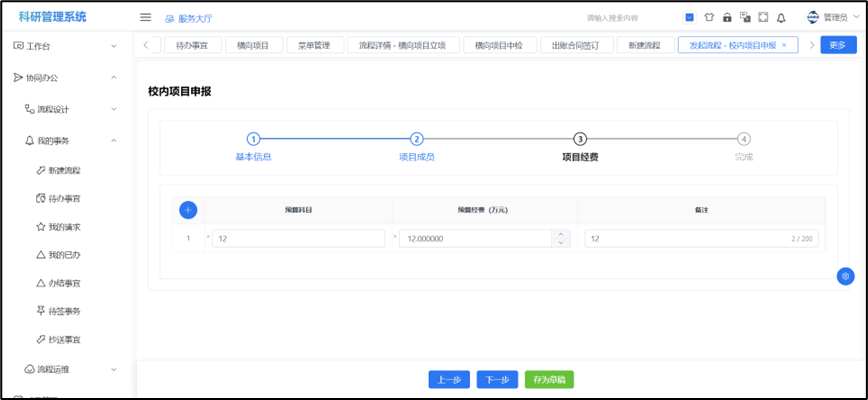Open the notification bell in header

[x=781, y=17]
